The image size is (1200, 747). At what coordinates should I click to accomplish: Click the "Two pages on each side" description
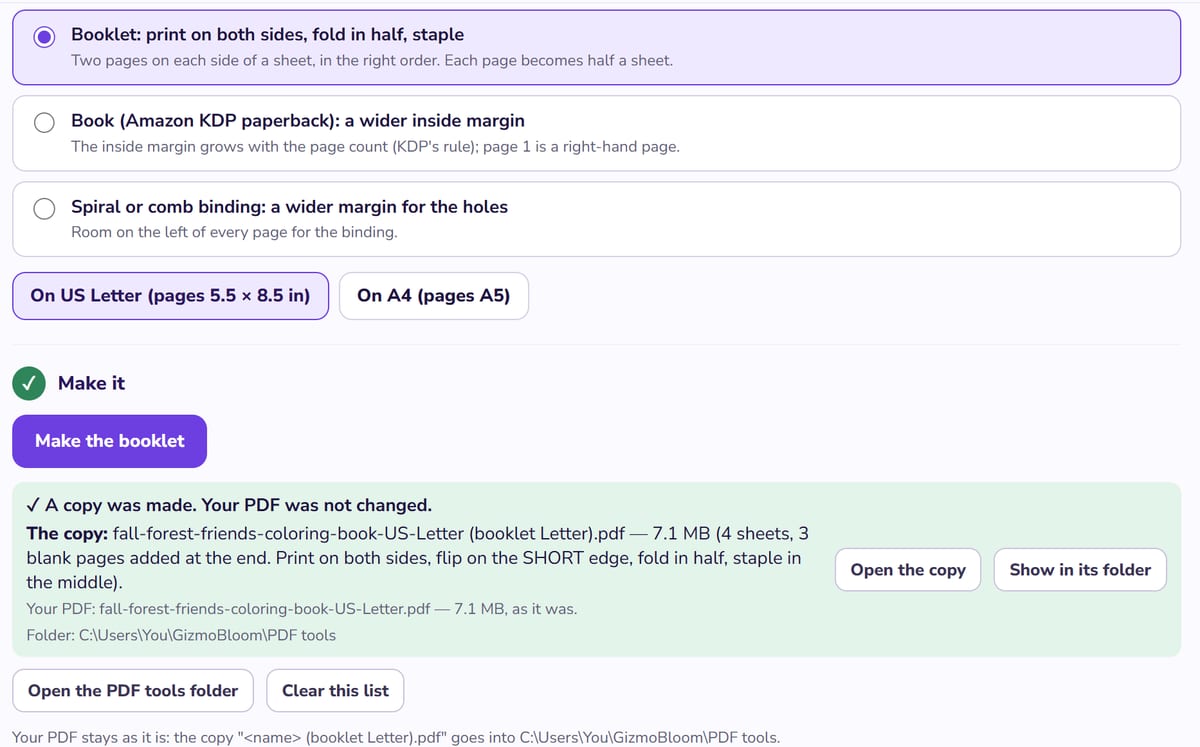pos(372,60)
